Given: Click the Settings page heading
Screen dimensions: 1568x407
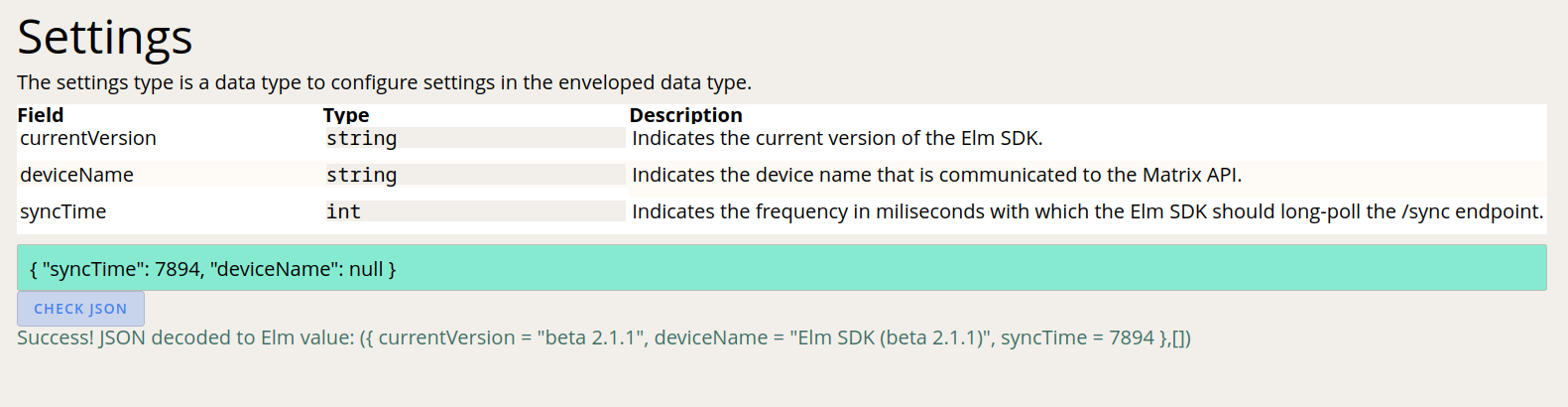Looking at the screenshot, I should (x=105, y=38).
